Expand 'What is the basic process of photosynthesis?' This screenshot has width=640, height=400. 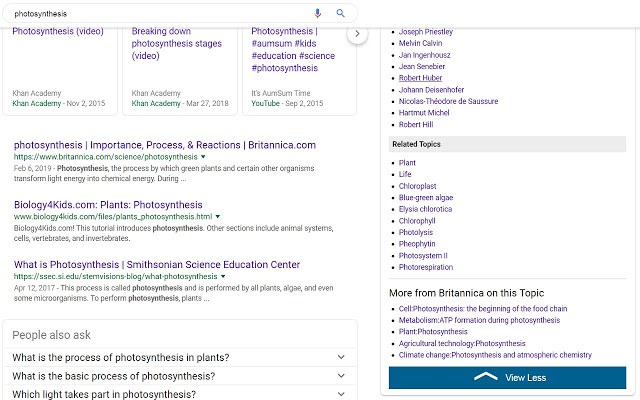pos(341,376)
